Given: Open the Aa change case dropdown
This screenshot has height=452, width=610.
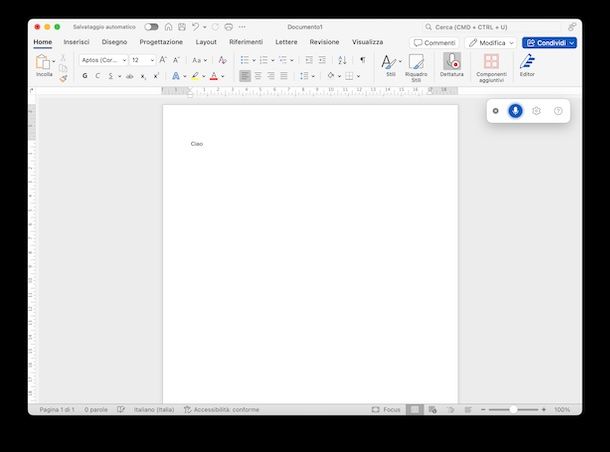Looking at the screenshot, I should (199, 60).
